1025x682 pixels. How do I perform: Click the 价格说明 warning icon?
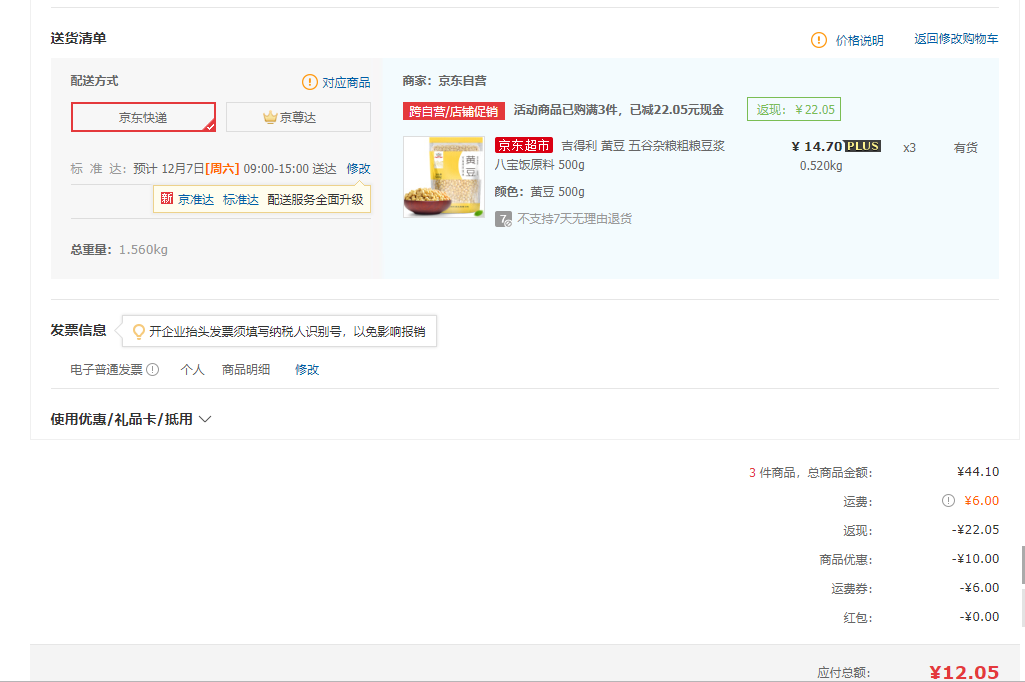(x=818, y=41)
